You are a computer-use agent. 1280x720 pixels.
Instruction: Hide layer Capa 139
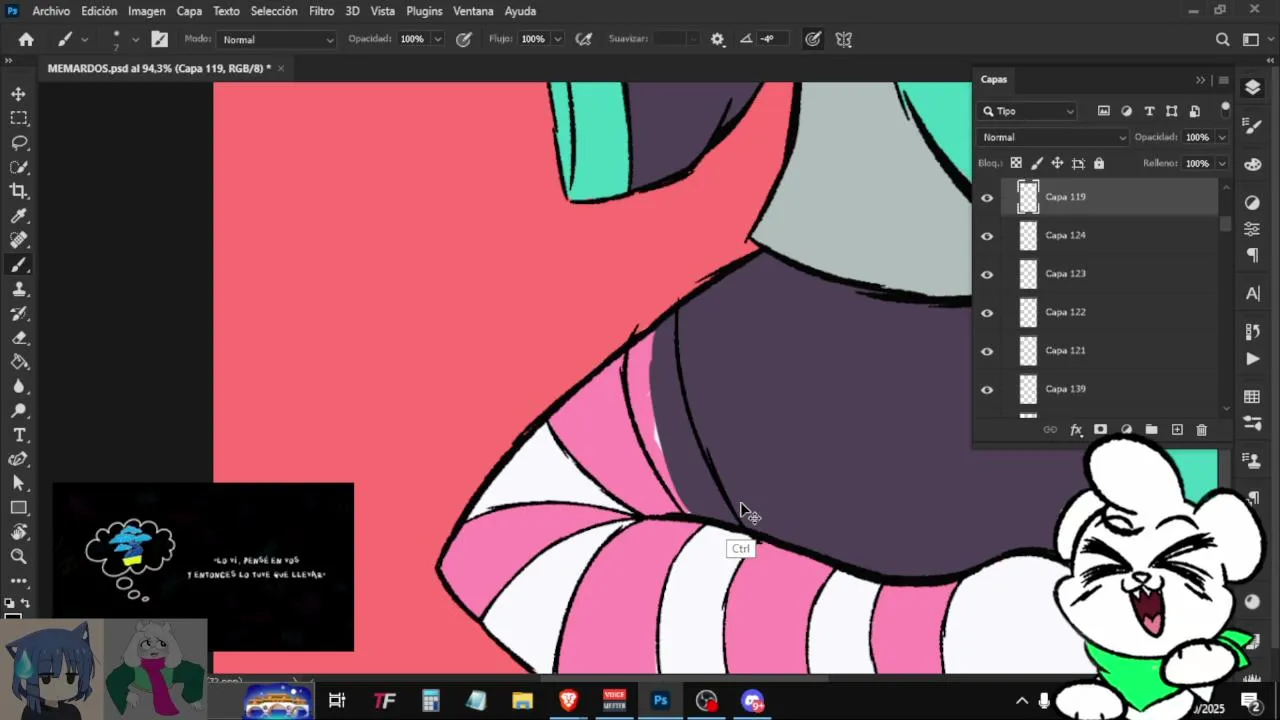987,390
